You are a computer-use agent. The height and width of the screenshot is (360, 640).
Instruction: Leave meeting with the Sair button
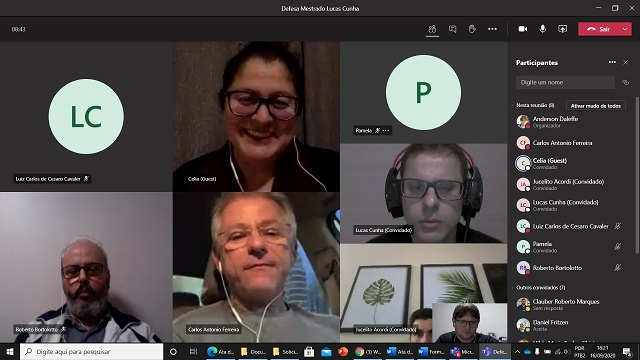tap(599, 29)
